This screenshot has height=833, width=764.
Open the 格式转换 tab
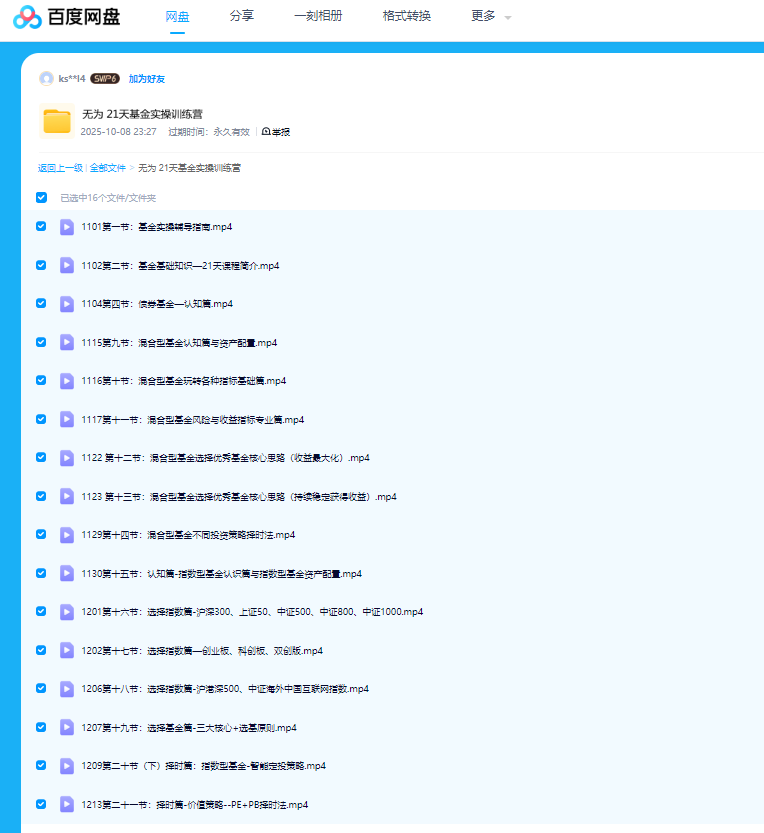[407, 16]
